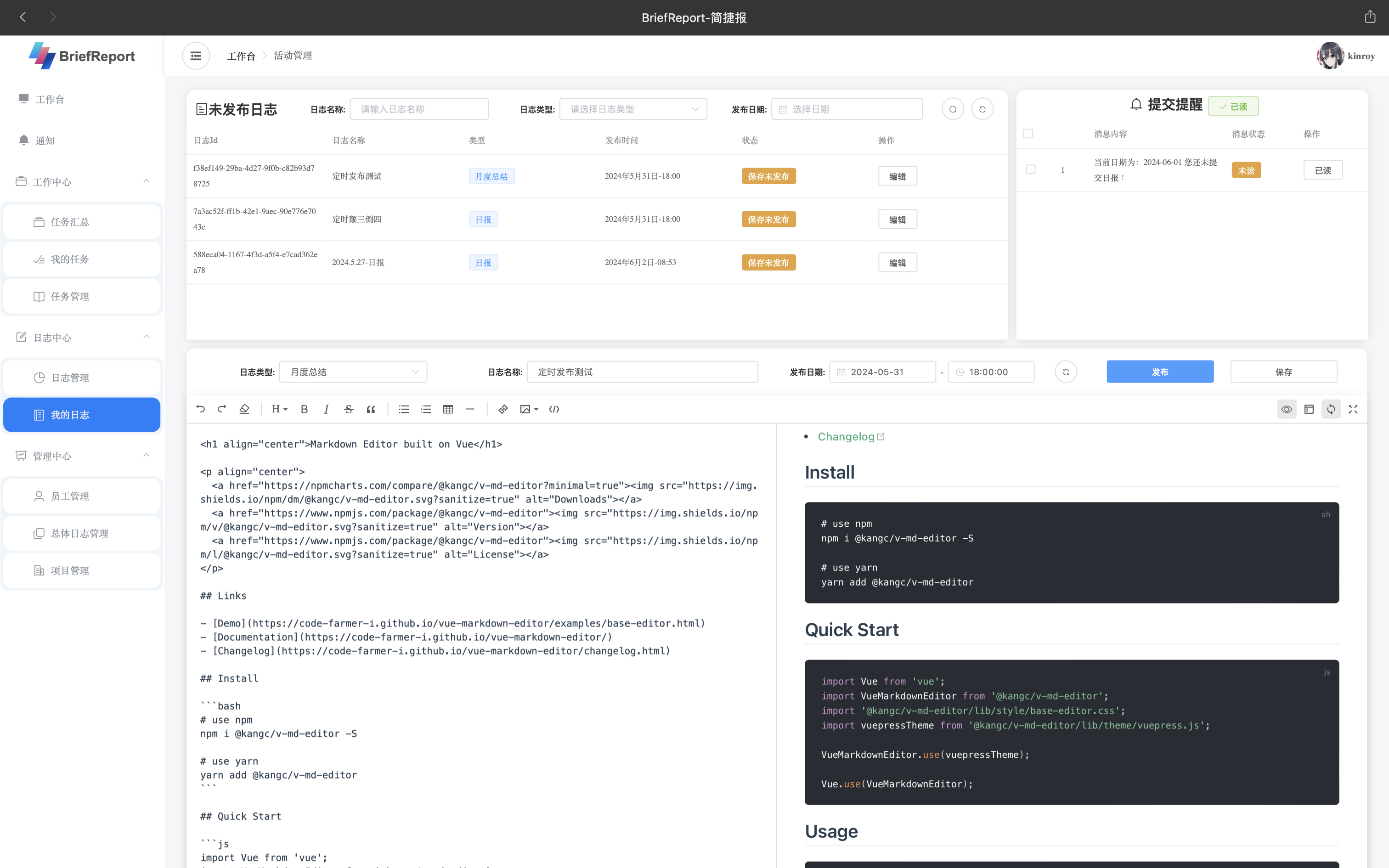Edit the 2024.5.27-日报 log row
Viewport: 1389px width, 868px height.
898,262
